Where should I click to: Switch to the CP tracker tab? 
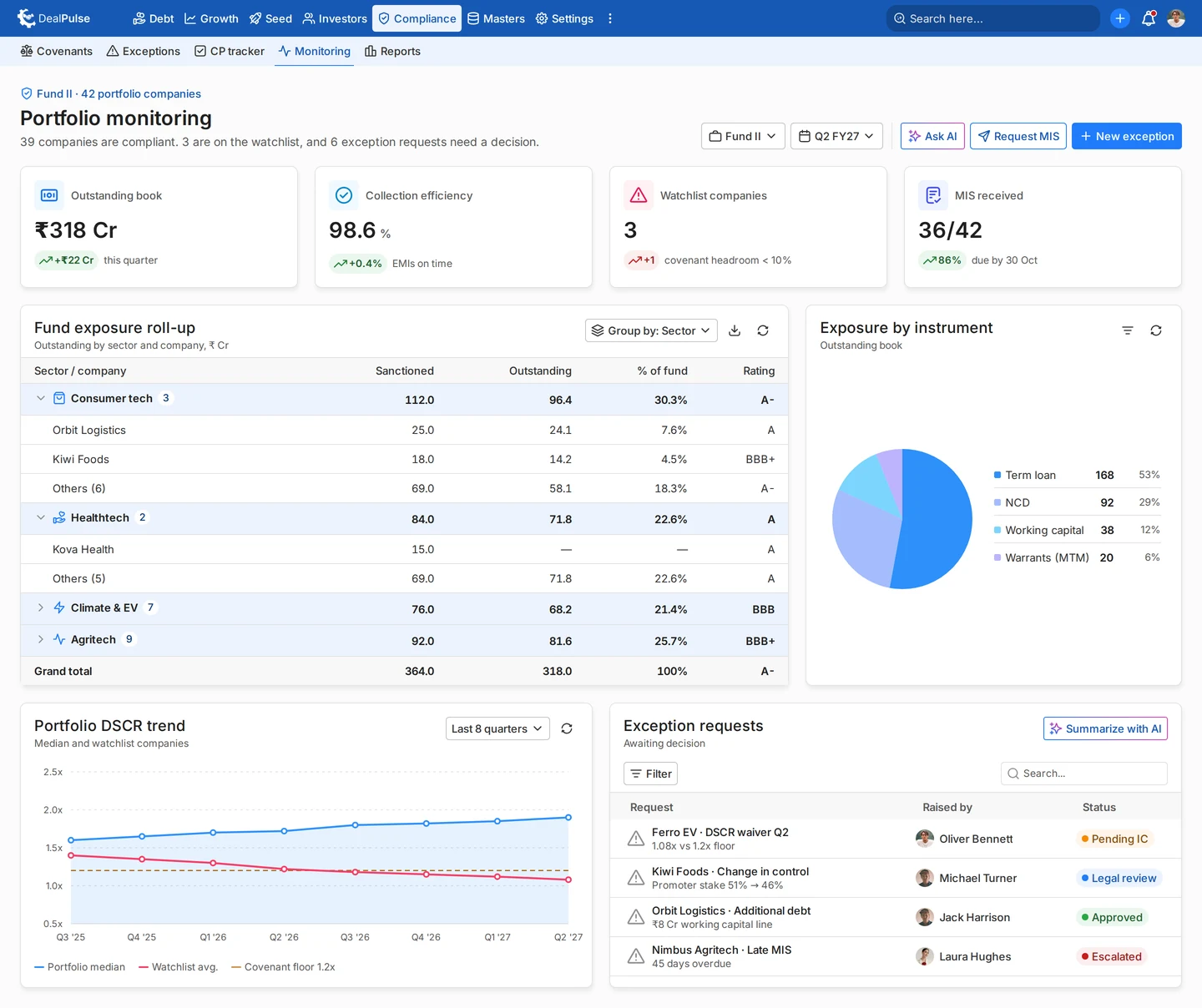pyautogui.click(x=230, y=51)
